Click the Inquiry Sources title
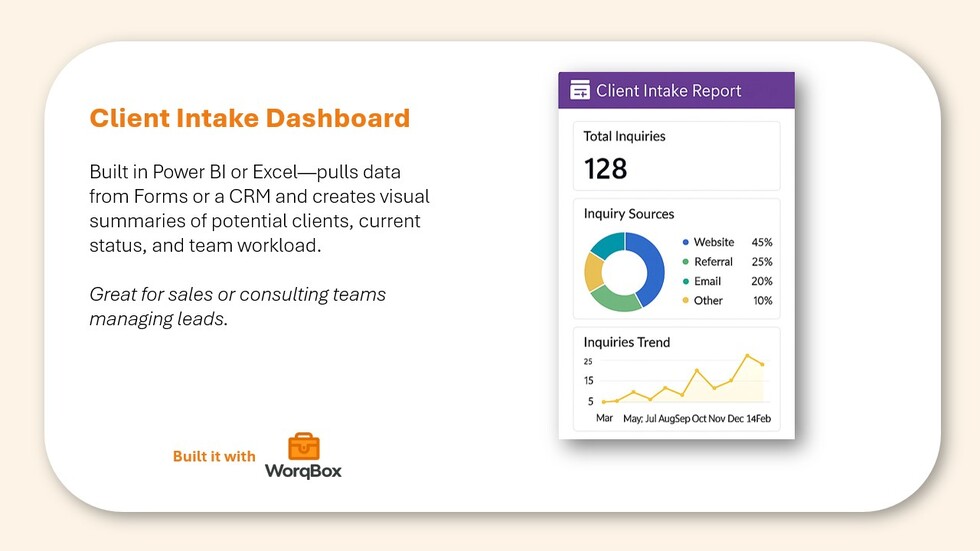 [x=628, y=214]
